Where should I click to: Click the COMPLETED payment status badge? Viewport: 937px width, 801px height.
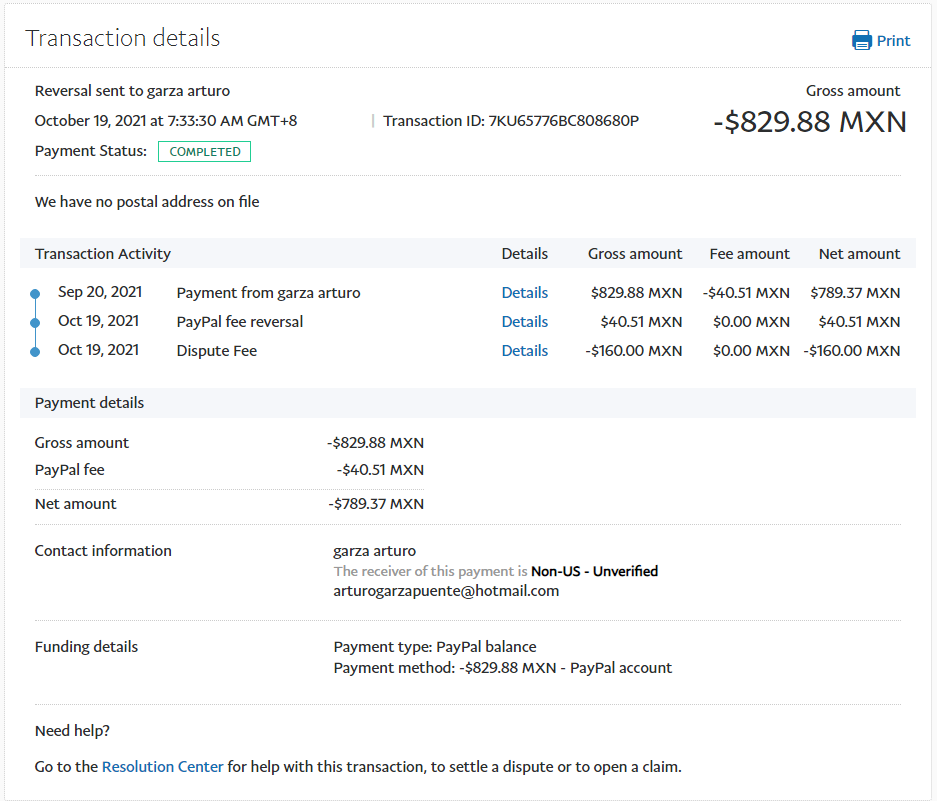coord(204,152)
